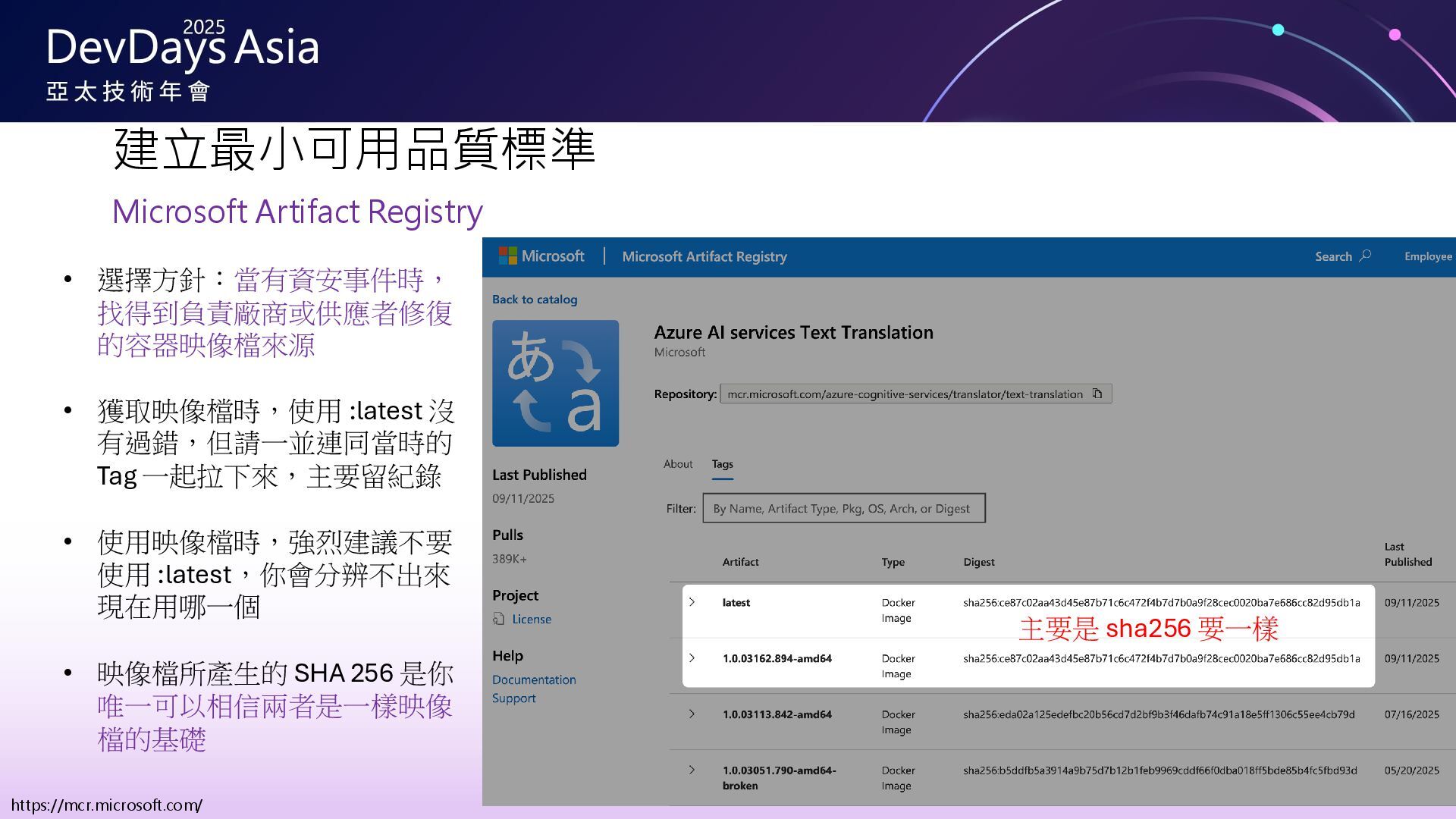This screenshot has height=819, width=1456.
Task: Click the Text Translation product thumbnail
Action: 555,383
